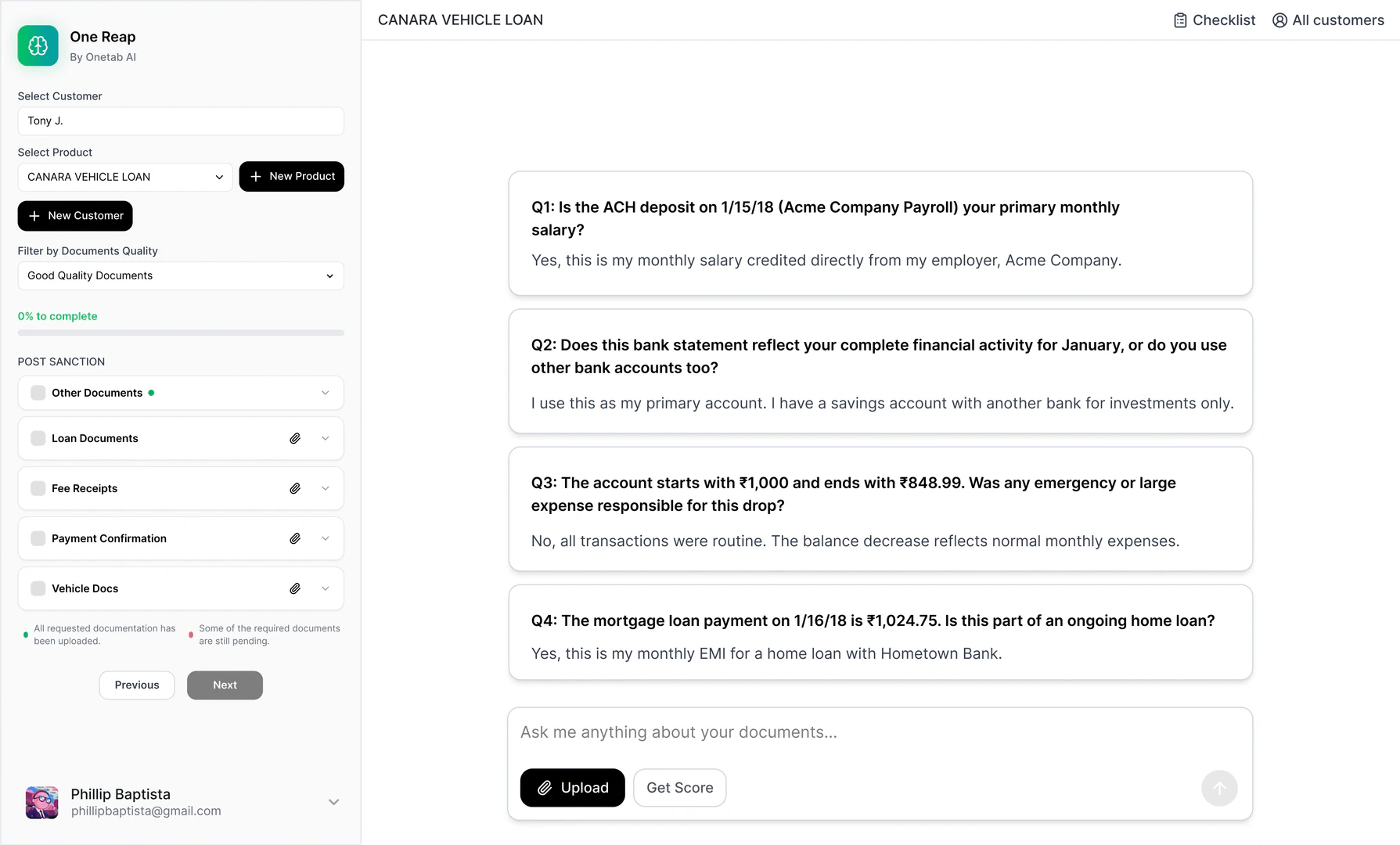Click the send arrow in the chat box
The height and width of the screenshot is (845, 1400).
tap(1219, 788)
